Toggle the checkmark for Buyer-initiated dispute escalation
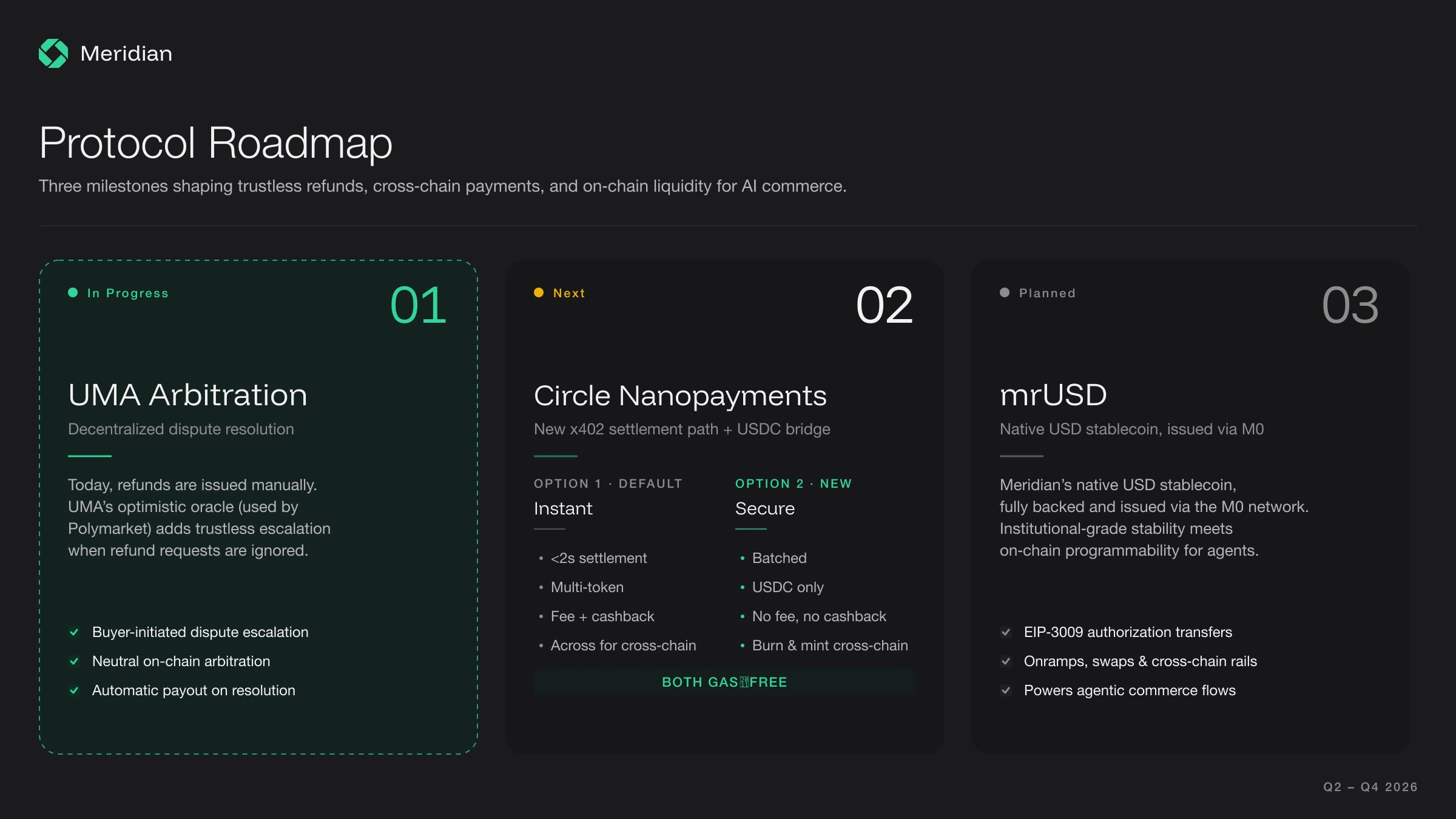 (x=74, y=632)
